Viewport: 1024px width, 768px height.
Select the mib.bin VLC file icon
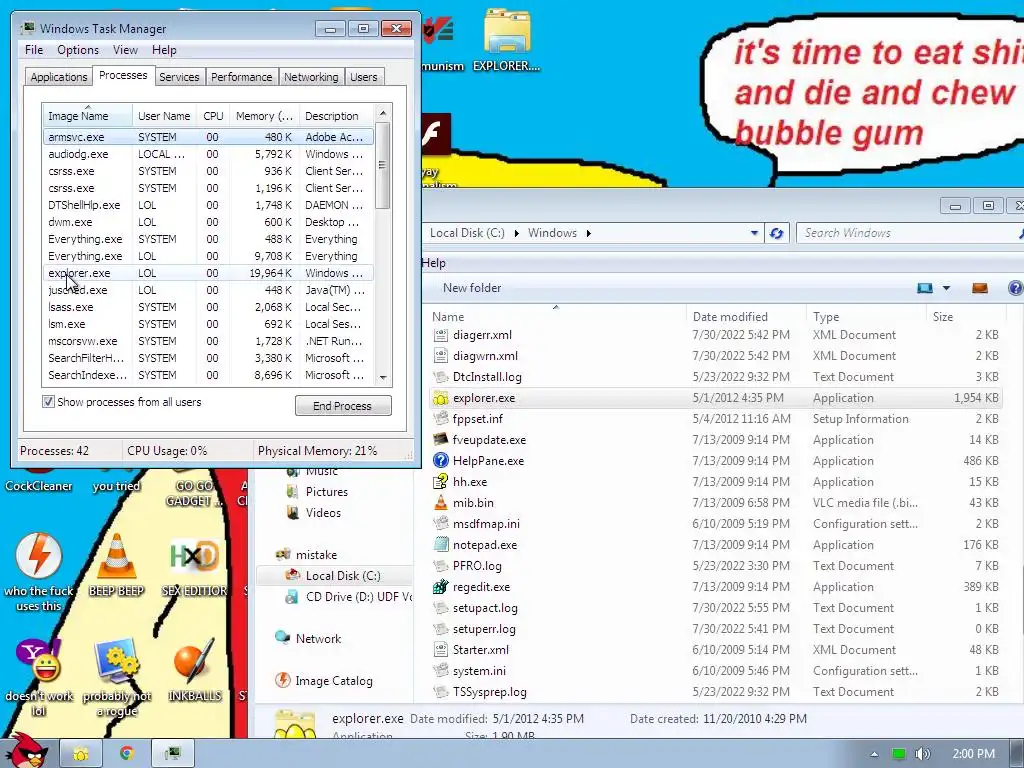click(441, 503)
